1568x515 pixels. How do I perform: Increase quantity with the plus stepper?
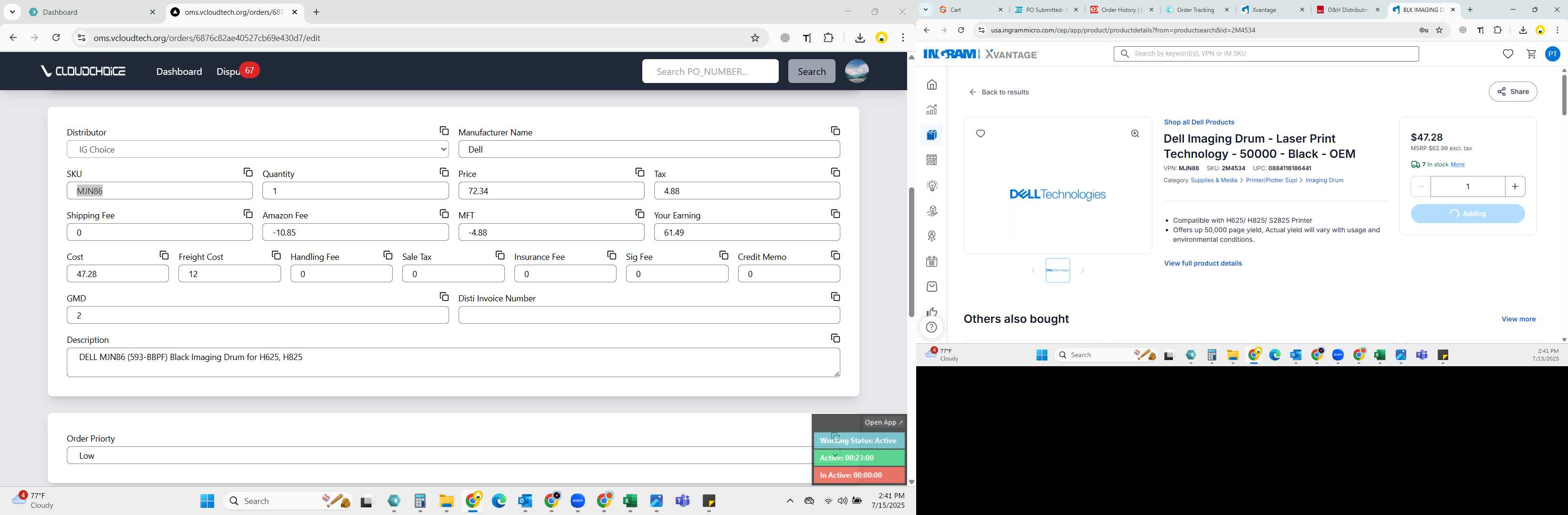coord(1515,186)
